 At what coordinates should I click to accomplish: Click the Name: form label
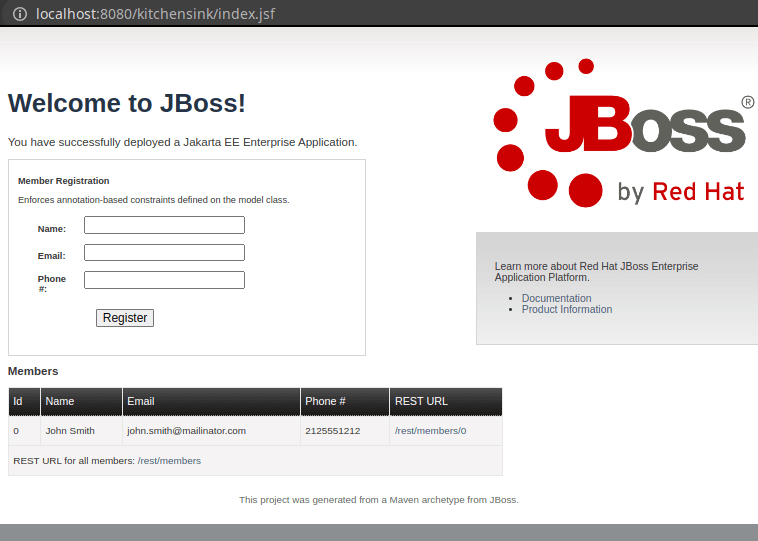52,229
